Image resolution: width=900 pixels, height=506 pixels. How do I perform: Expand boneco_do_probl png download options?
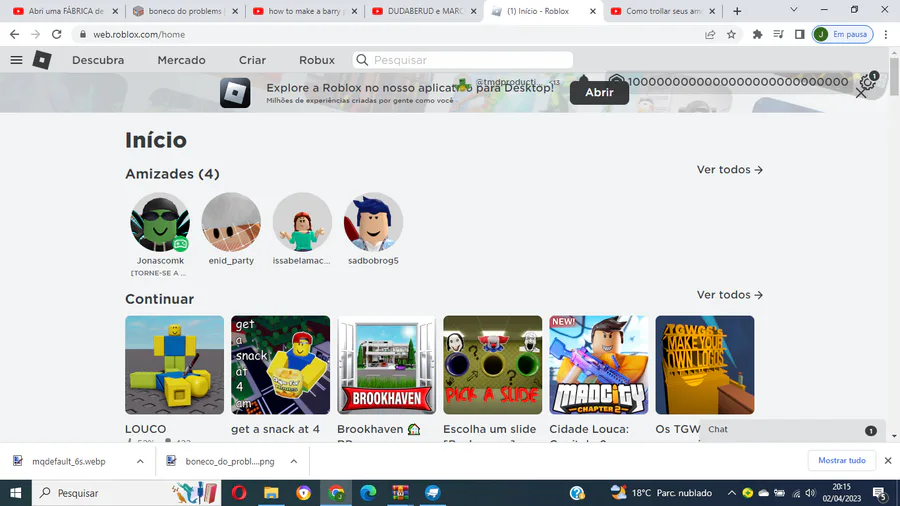click(294, 461)
